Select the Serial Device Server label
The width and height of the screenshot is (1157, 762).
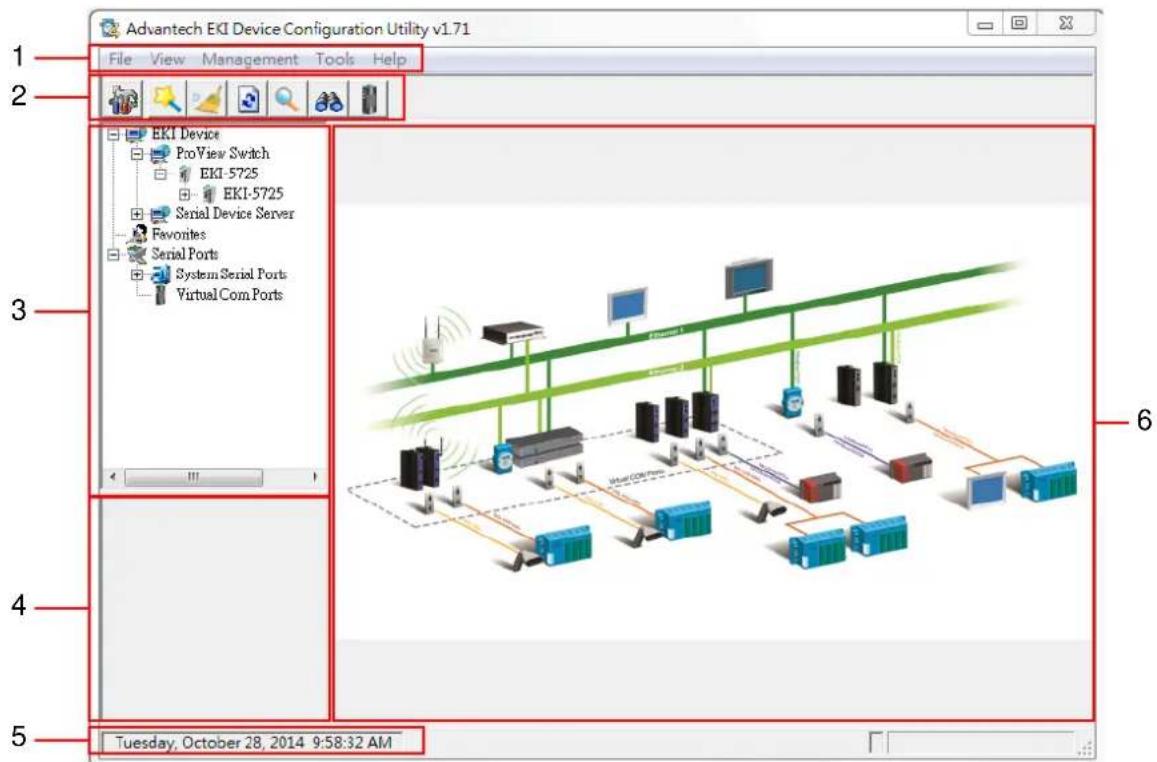click(235, 214)
